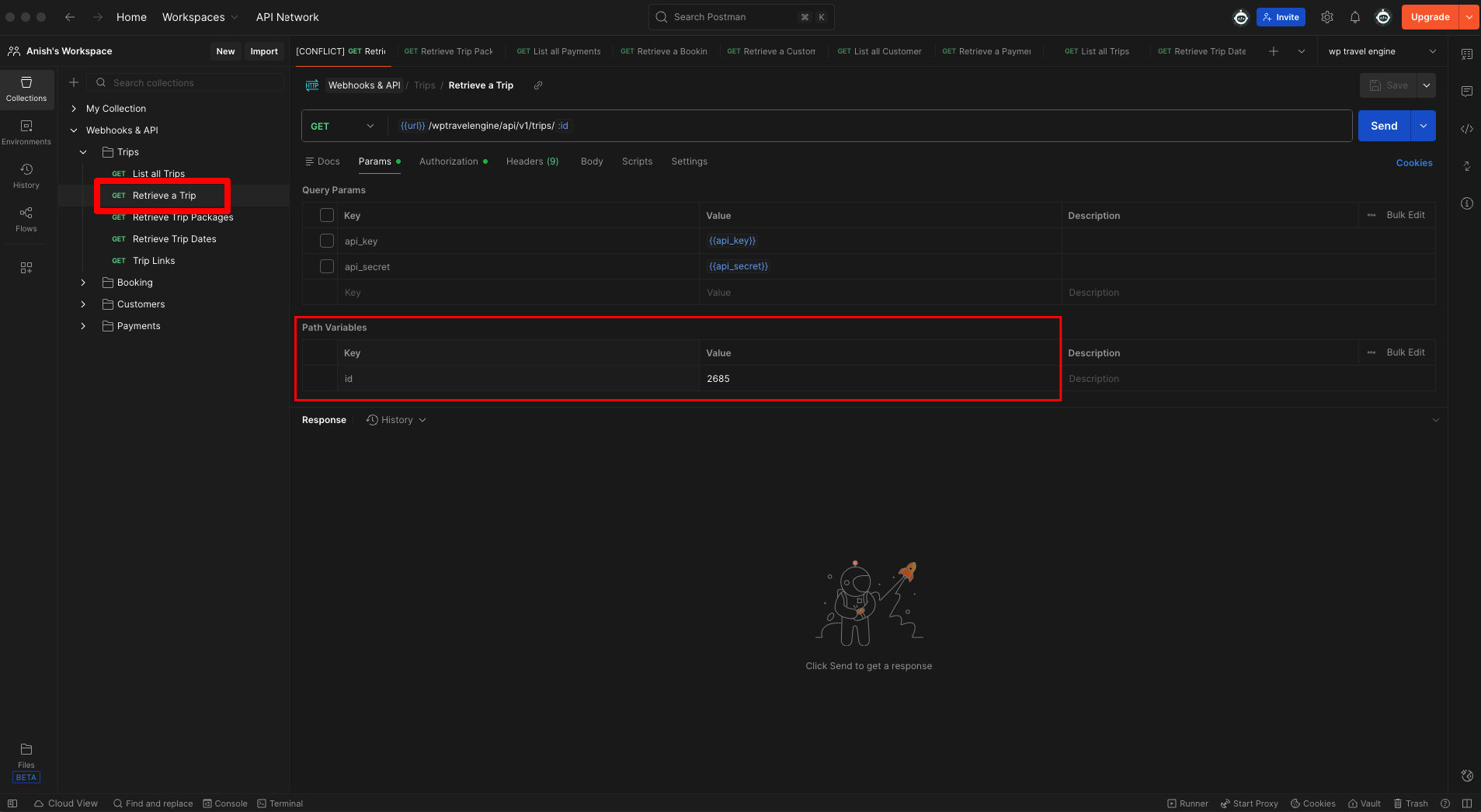Click the notifications bell icon

1354,17
